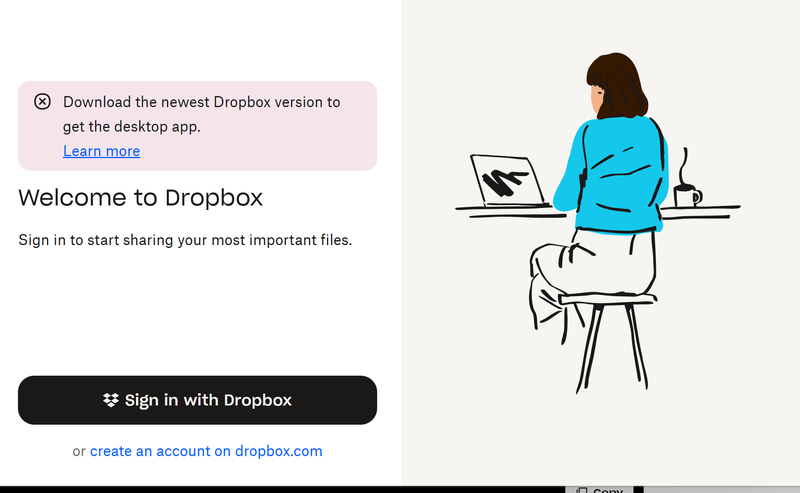The height and width of the screenshot is (493, 800).
Task: Click the 'Sign in to start sharing' text
Action: tap(185, 240)
